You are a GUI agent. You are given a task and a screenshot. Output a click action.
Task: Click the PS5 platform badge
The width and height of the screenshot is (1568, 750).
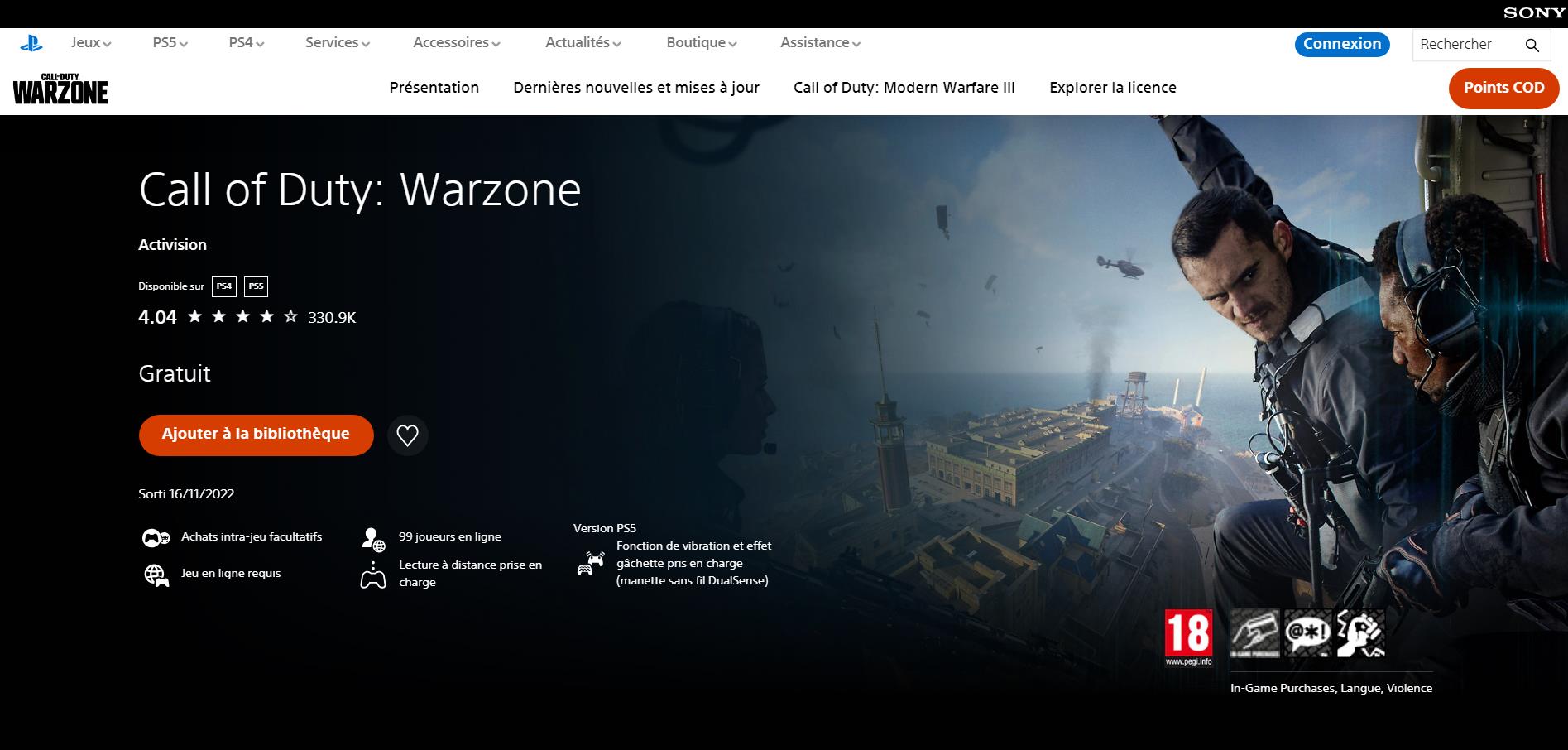coord(256,286)
